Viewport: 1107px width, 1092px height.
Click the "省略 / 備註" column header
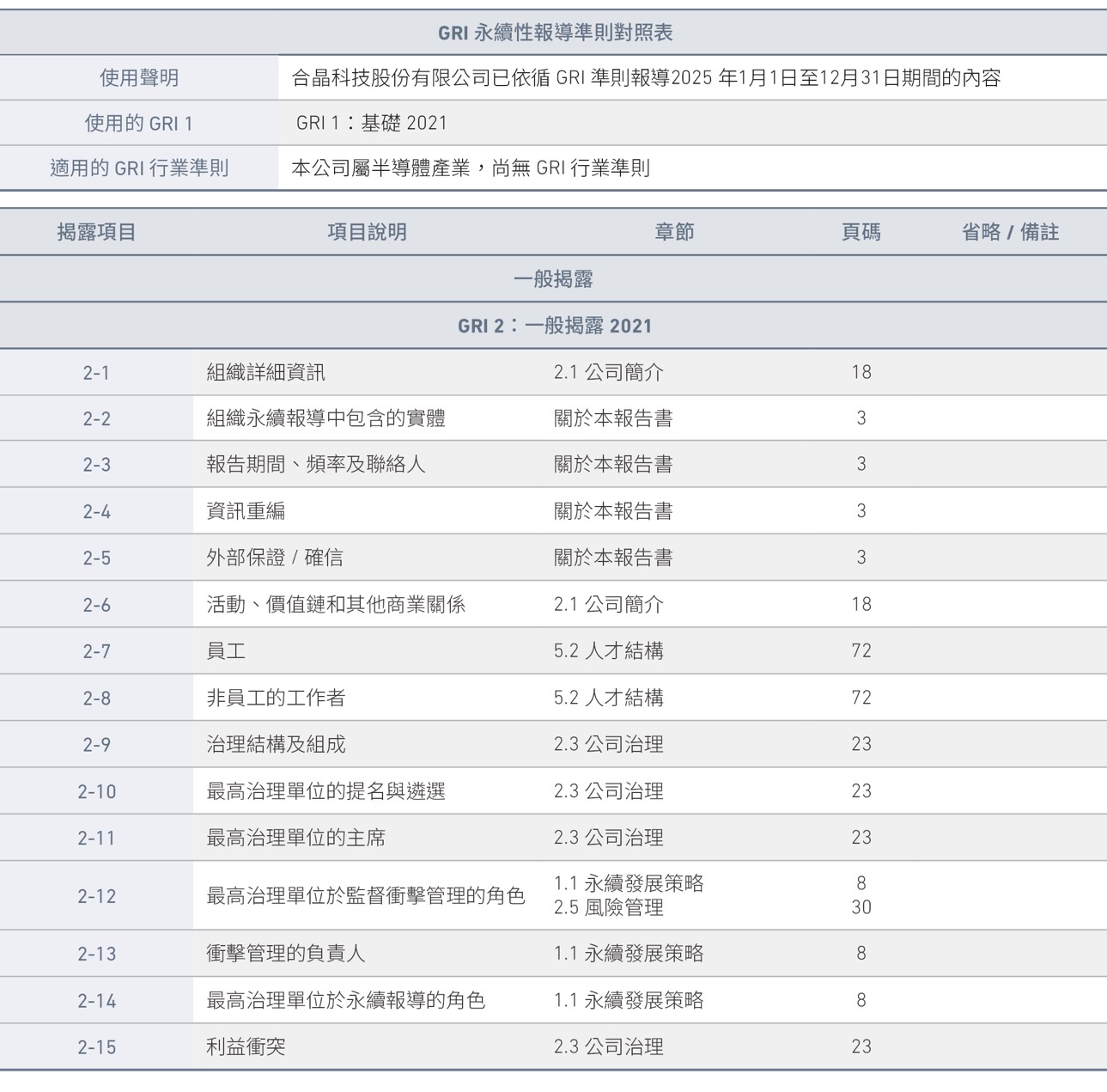pos(1010,232)
